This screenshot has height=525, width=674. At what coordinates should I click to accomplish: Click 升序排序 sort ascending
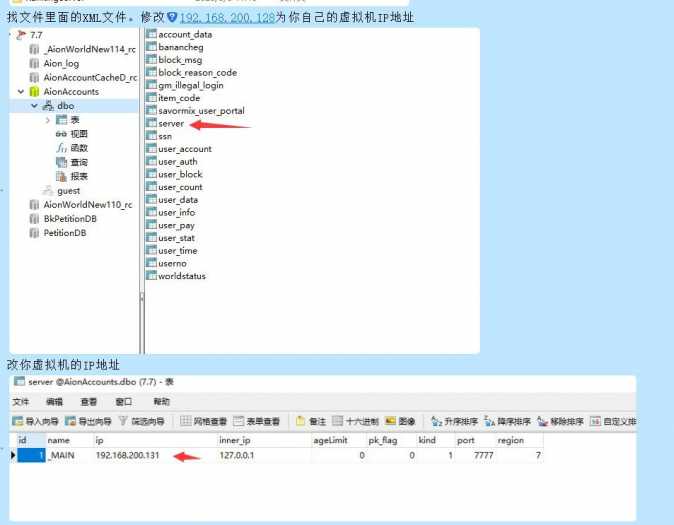455,421
